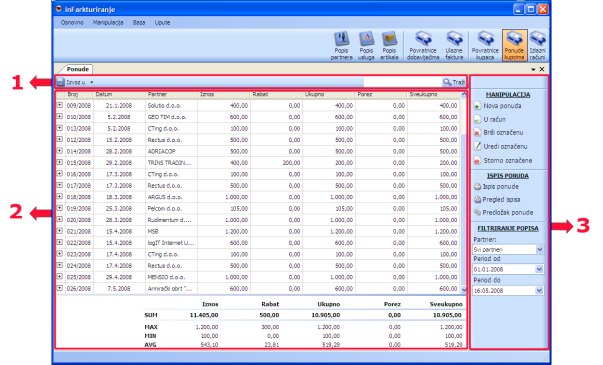This screenshot has height=365, width=603.
Task: Click the U račun link
Action: click(x=495, y=120)
